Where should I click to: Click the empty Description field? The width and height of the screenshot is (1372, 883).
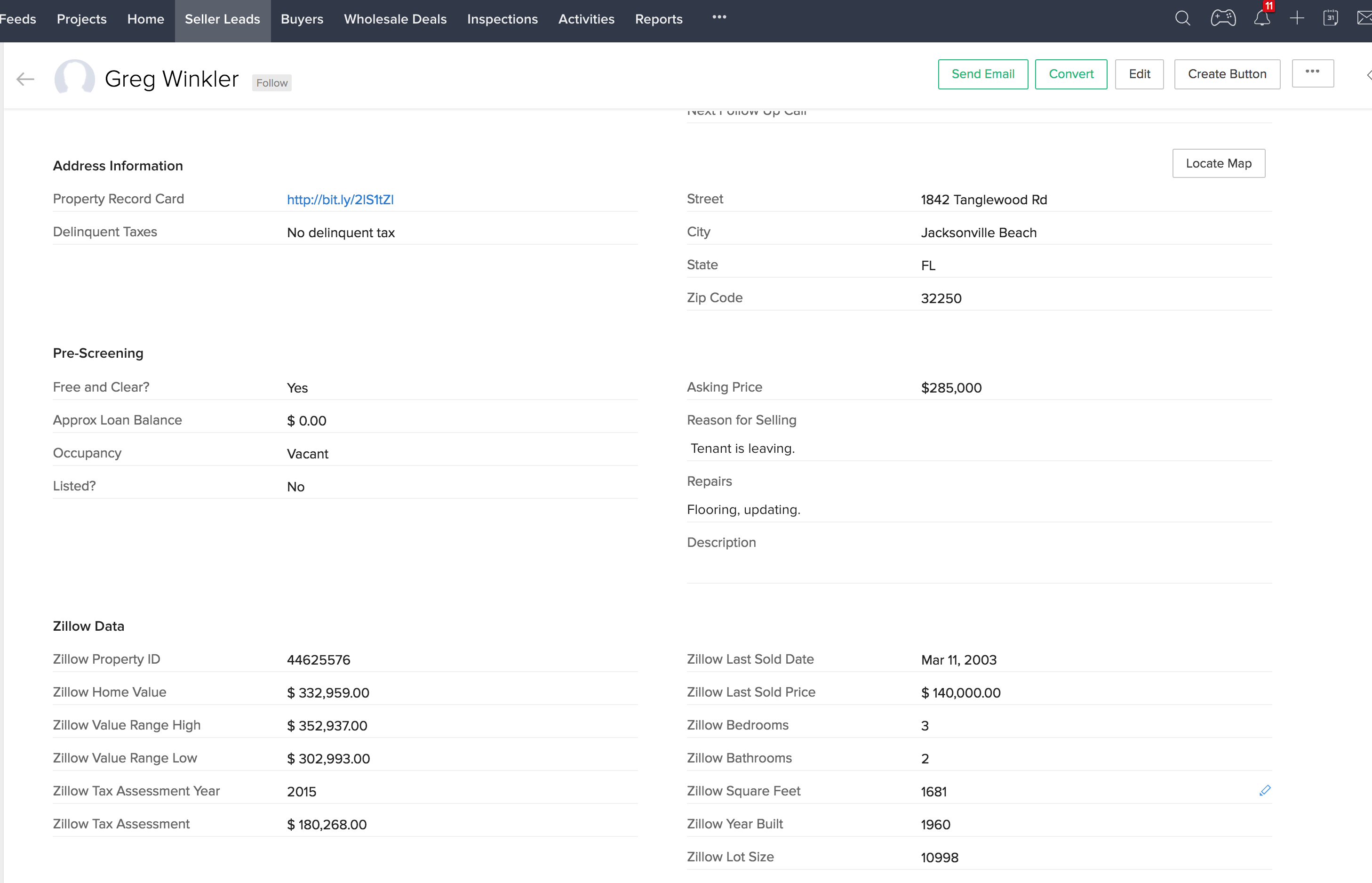[979, 567]
